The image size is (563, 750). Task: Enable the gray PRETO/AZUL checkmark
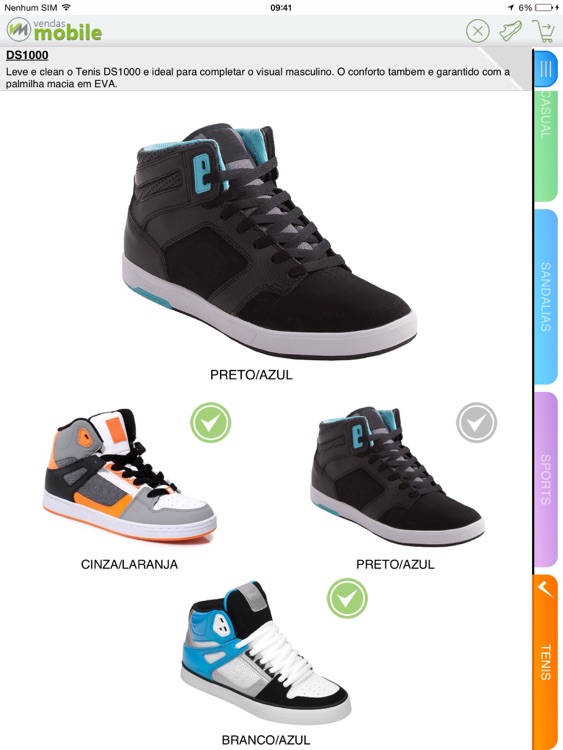pyautogui.click(x=476, y=422)
